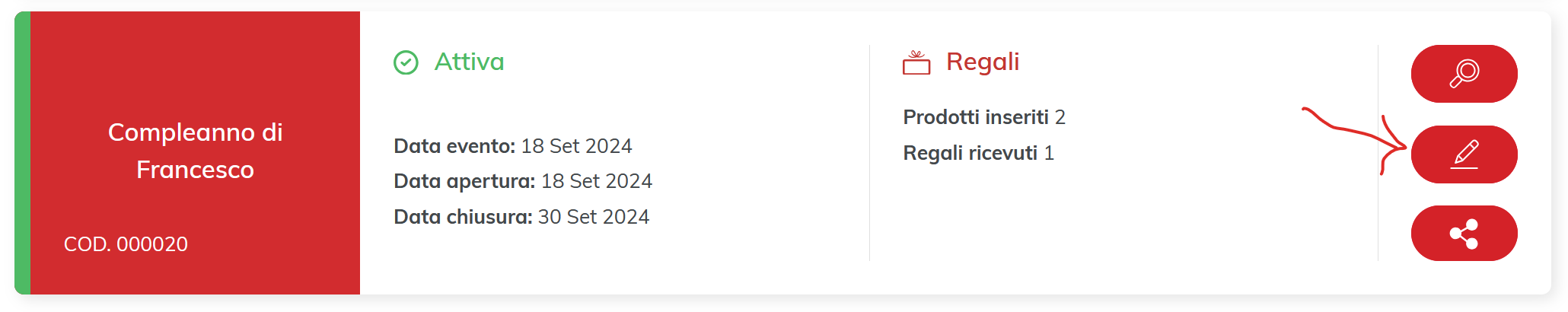1568x312 pixels.
Task: Select the Data evento 18 Set 2024 line
Action: 513,146
